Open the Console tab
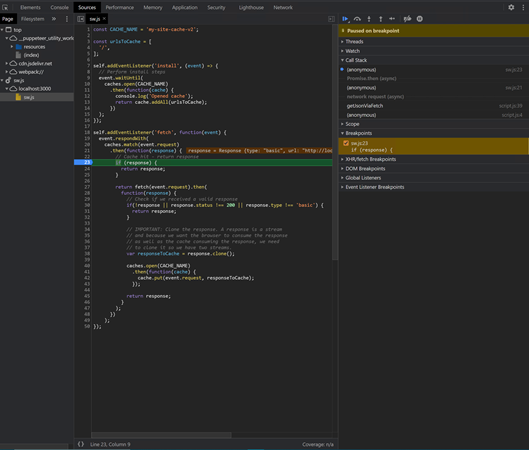The width and height of the screenshot is (529, 450). 59,7
